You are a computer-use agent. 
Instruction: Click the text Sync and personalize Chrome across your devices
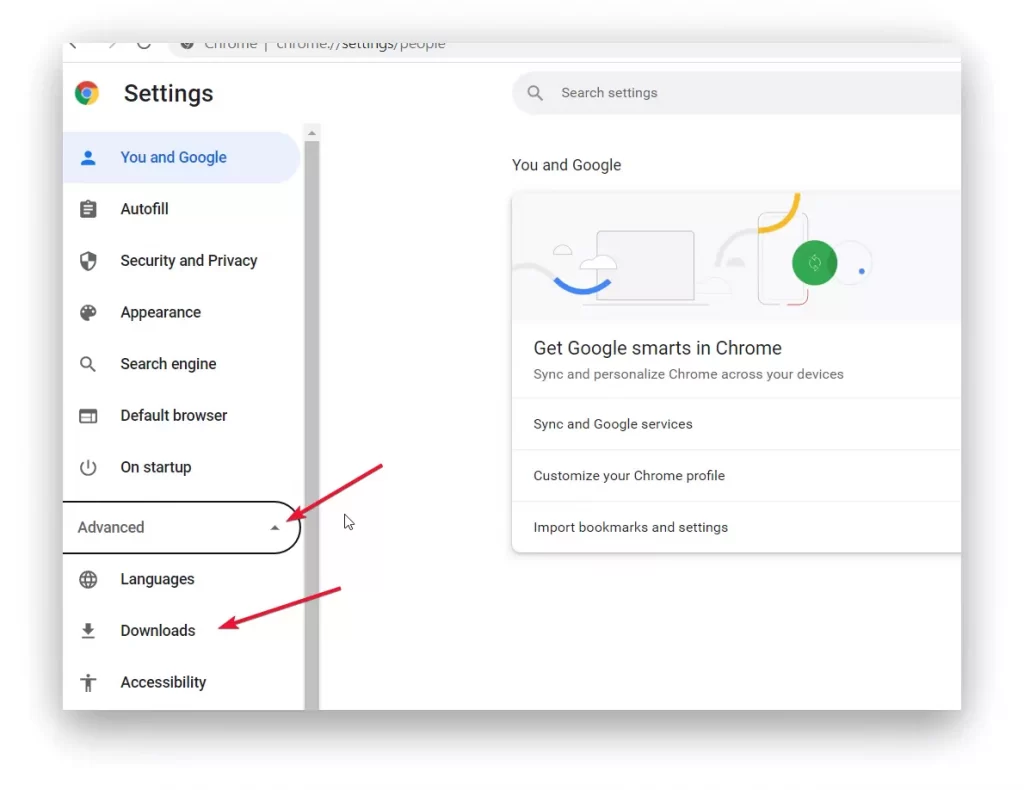[688, 374]
